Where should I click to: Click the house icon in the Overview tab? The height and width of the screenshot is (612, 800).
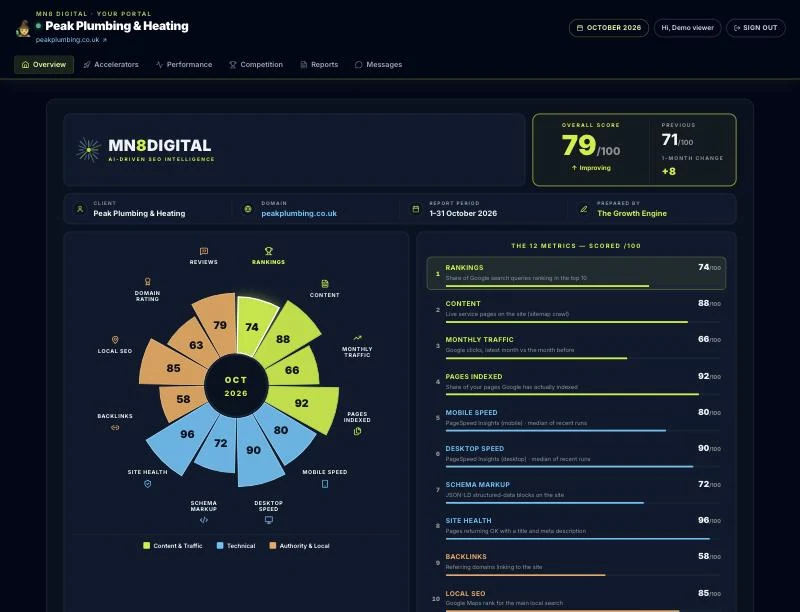[x=26, y=65]
